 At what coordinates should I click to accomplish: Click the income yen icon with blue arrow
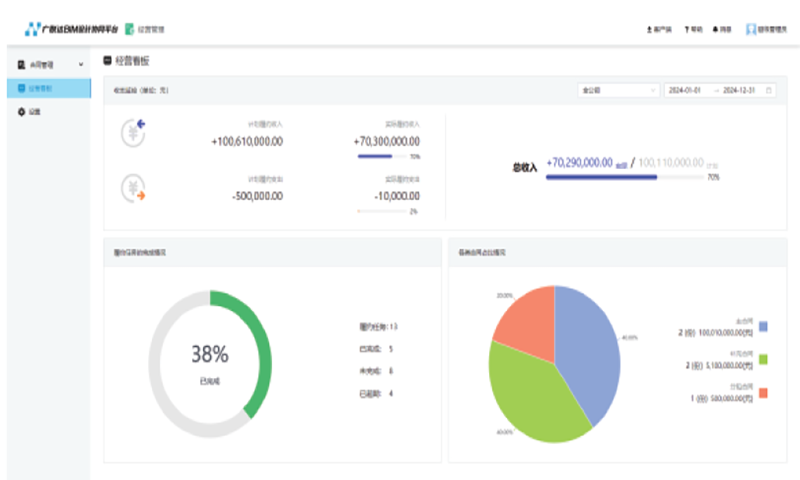pyautogui.click(x=133, y=132)
